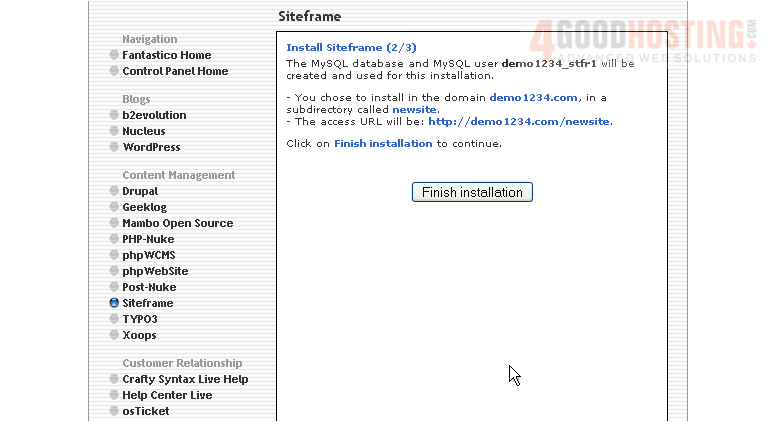Select Help Center Live in sidebar

(x=167, y=395)
